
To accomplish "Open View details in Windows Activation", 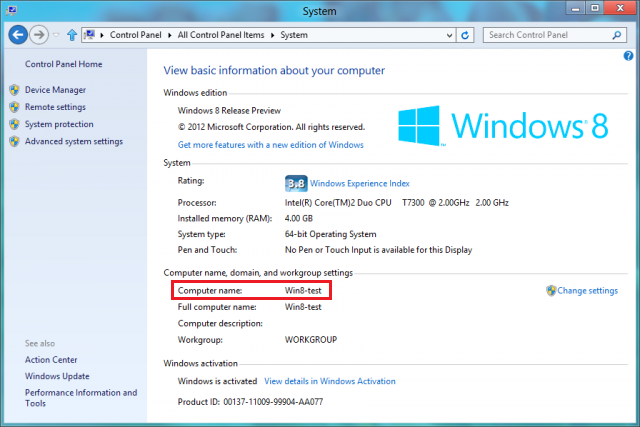I will [x=330, y=381].
